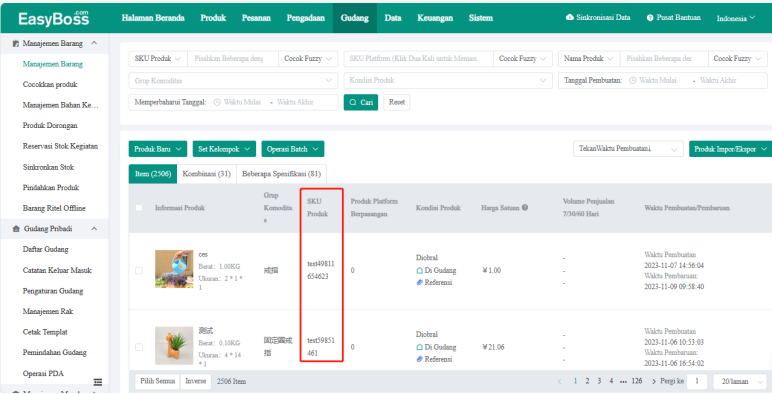This screenshot has height=394, width=772.
Task: Open Daftar Gudang in sidebar
Action: [45, 250]
